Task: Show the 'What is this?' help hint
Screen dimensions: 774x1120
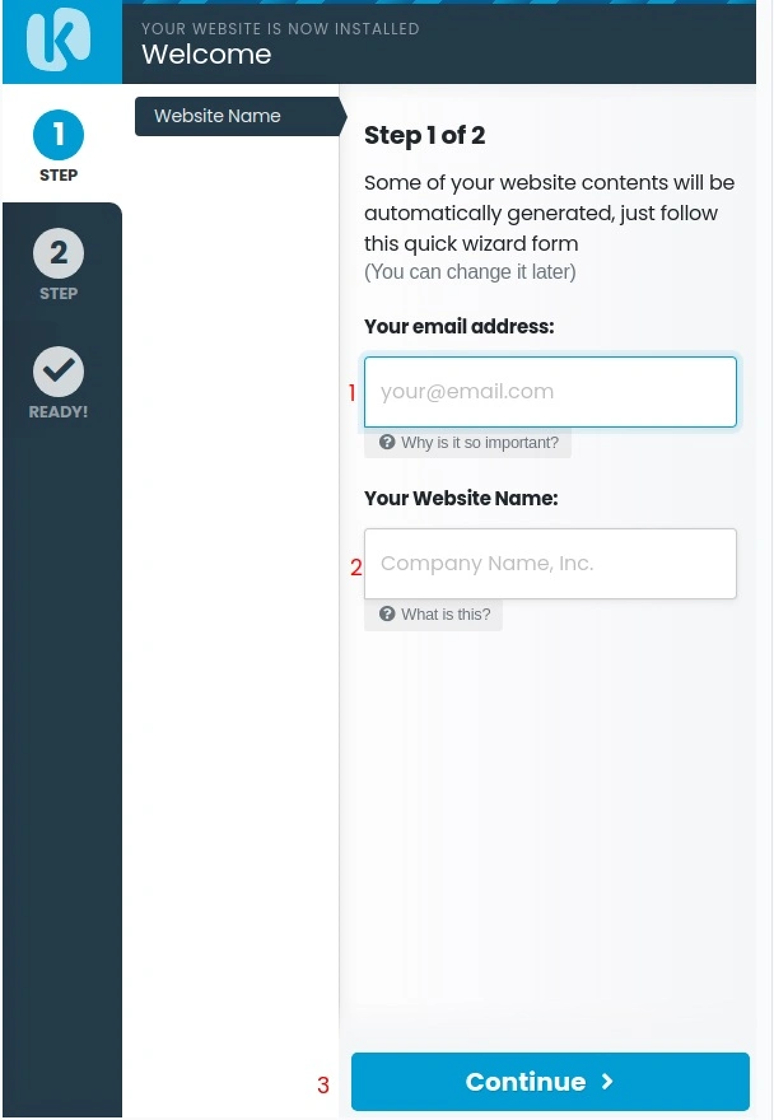Action: [445, 614]
